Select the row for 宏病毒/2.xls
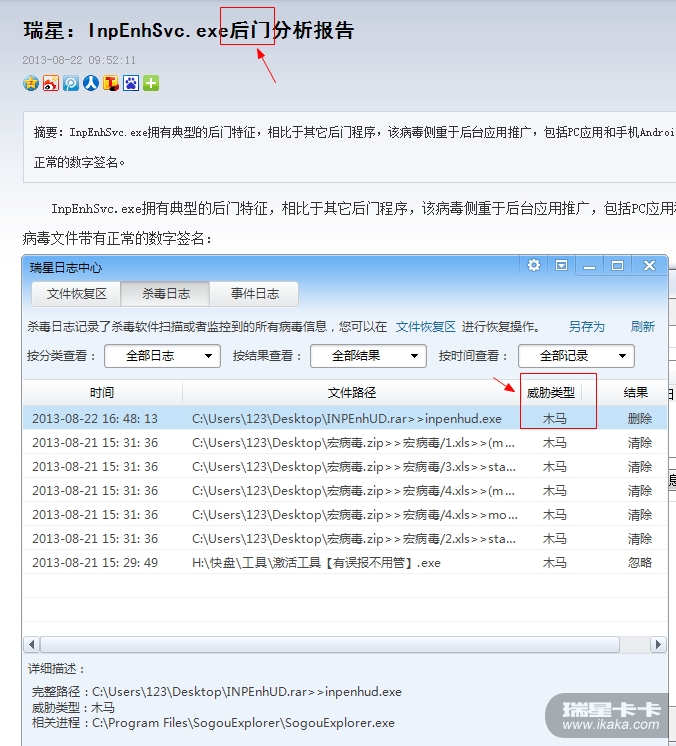676x746 pixels. (345, 539)
